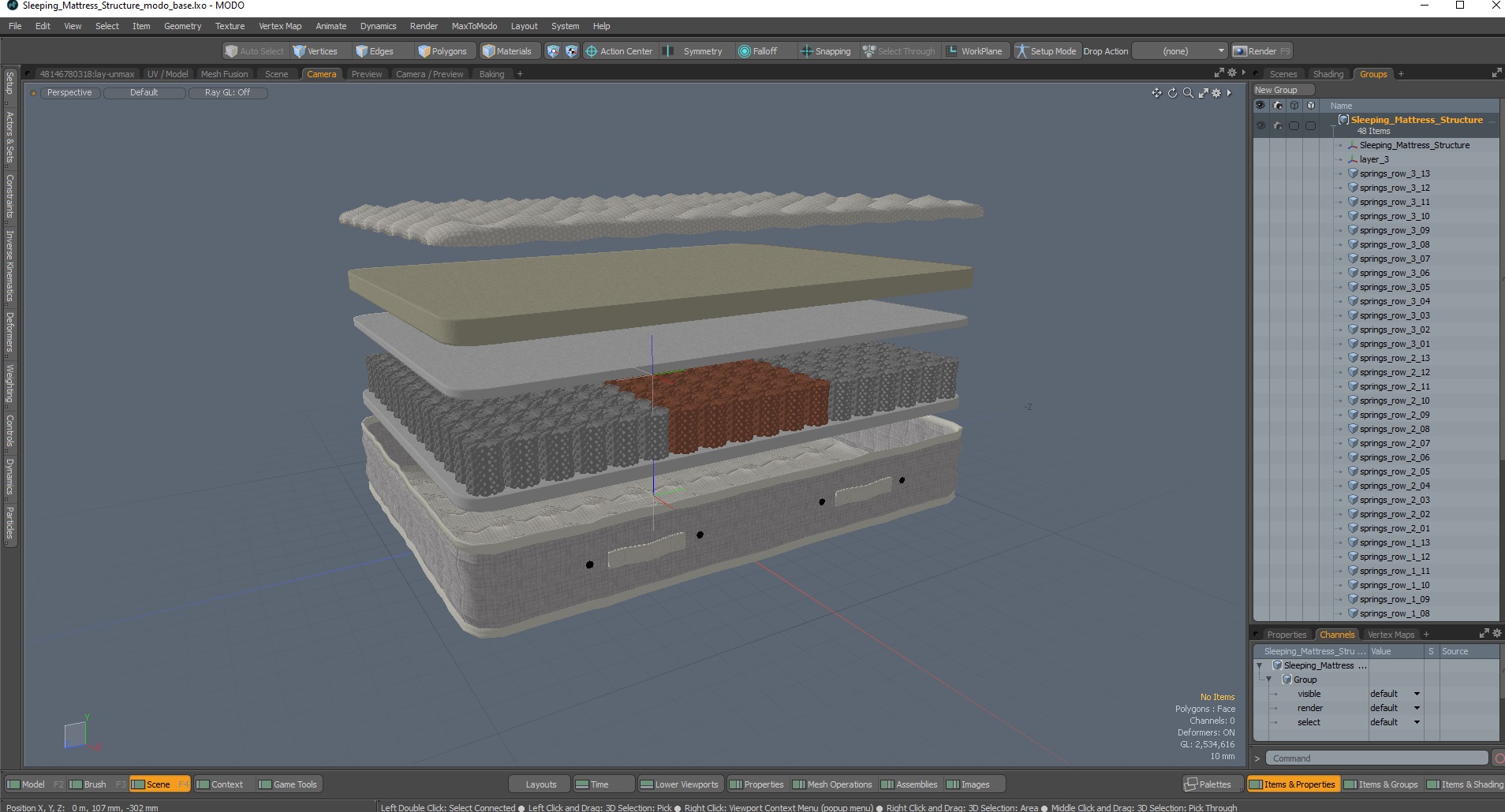Switch to the Mesh Fusion tab
1505x812 pixels.
point(224,74)
